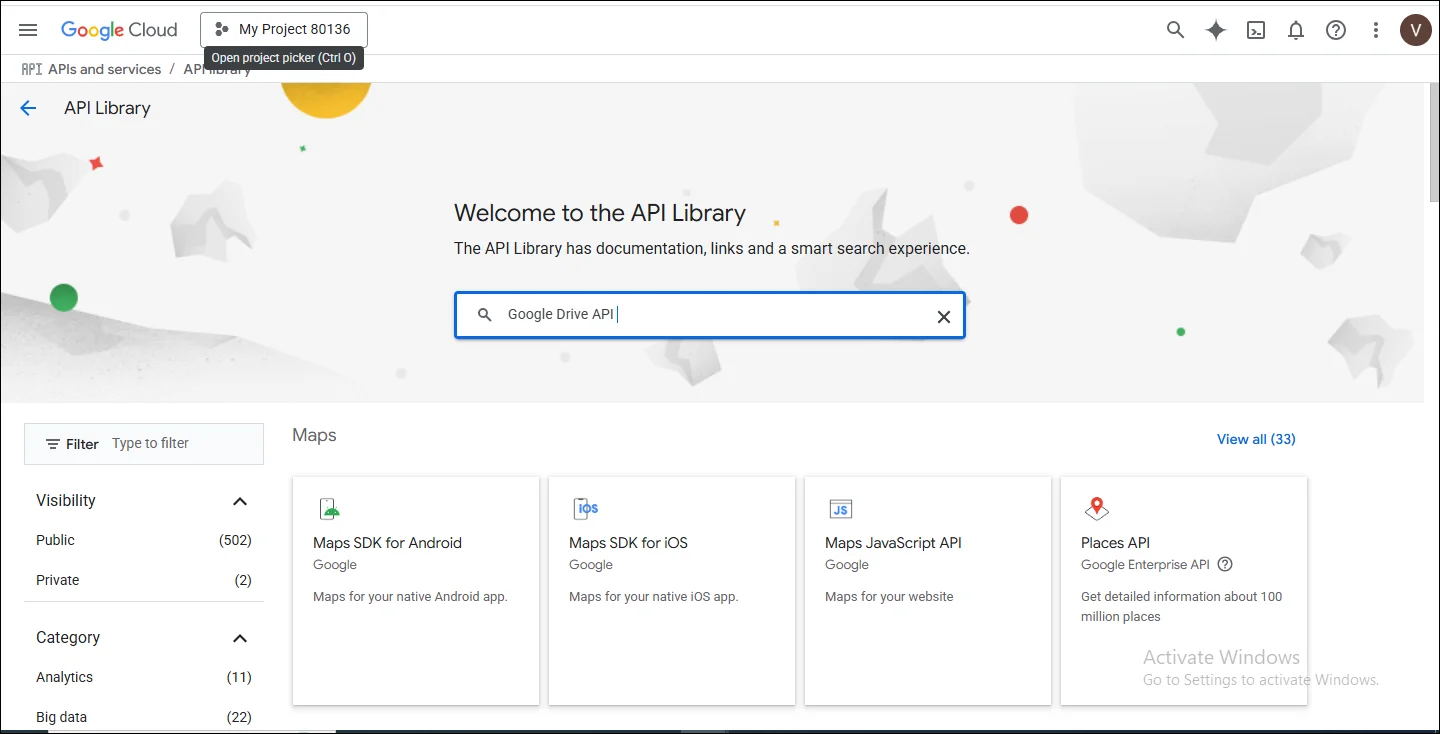Go to APIs and services breadcrumb
Screen dimensions: 1440x734
(104, 69)
